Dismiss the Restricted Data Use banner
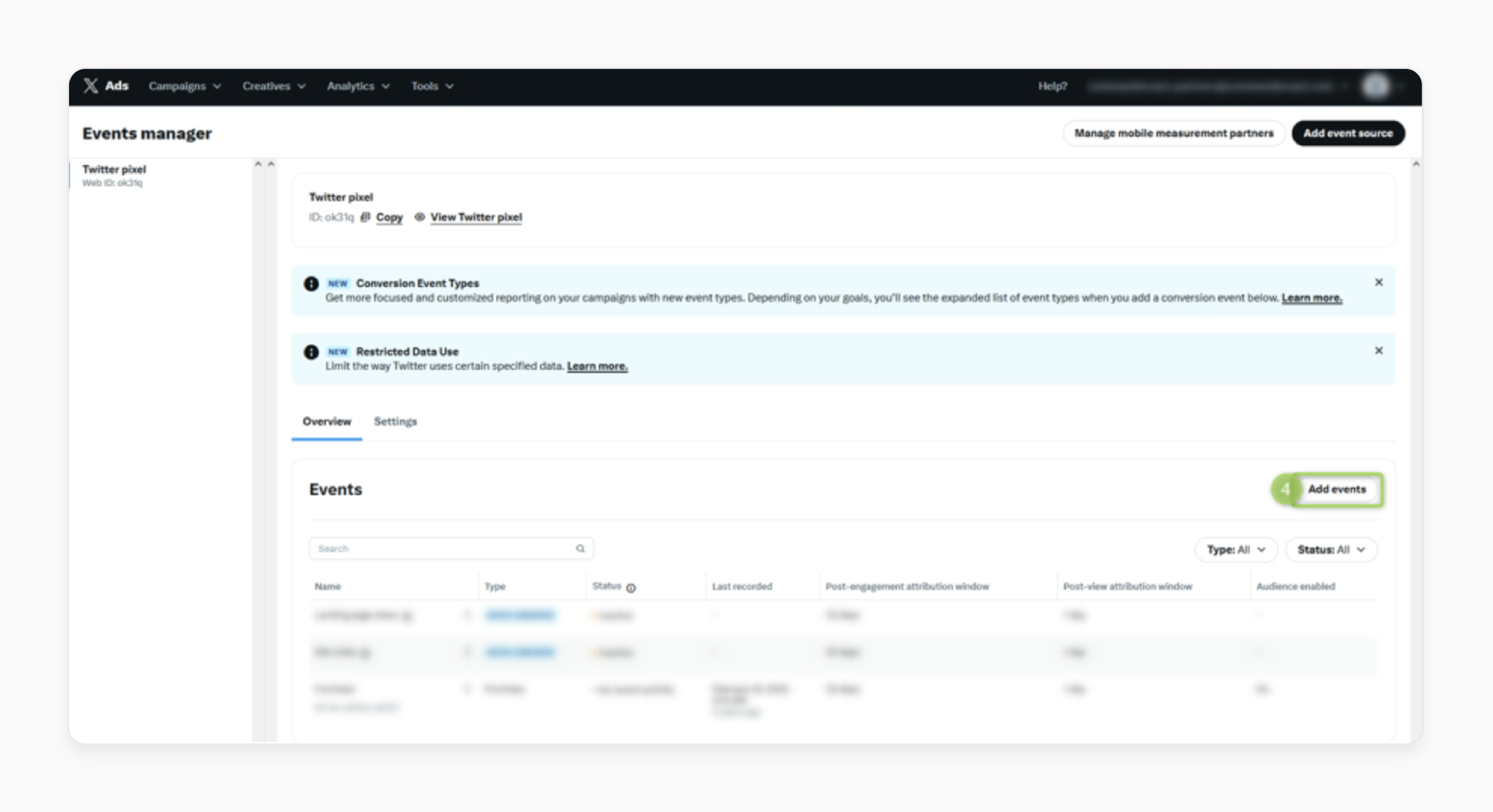 pos(1379,350)
